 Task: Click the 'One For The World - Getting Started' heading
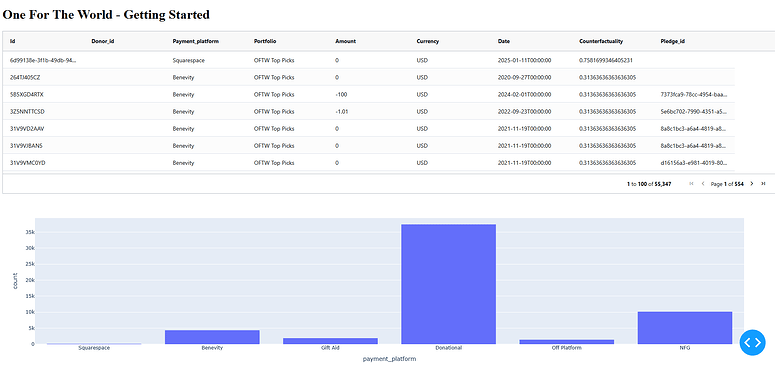coord(106,15)
